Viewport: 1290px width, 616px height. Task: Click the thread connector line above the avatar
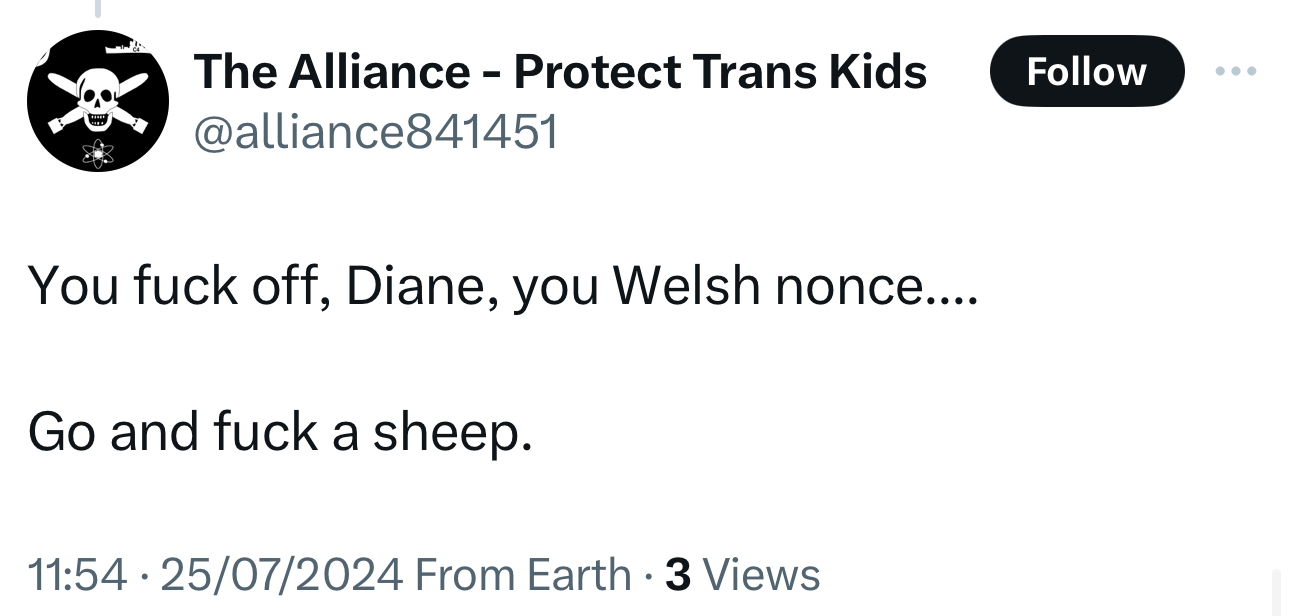click(x=97, y=9)
